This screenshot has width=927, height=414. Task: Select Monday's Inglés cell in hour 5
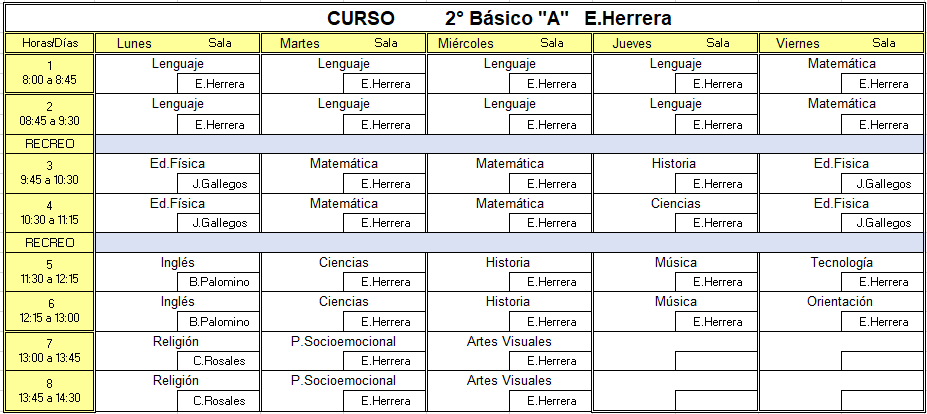point(177,263)
